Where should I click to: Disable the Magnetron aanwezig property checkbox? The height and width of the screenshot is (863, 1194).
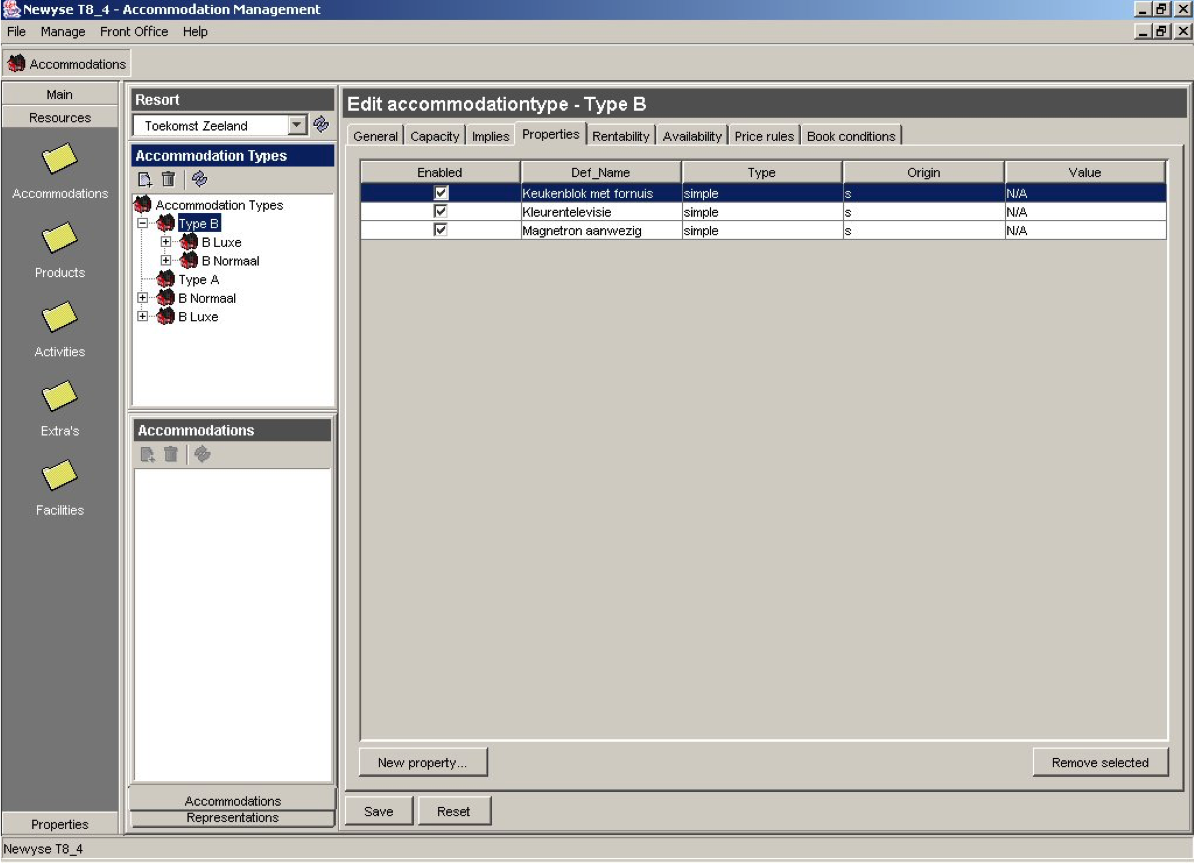tap(440, 230)
